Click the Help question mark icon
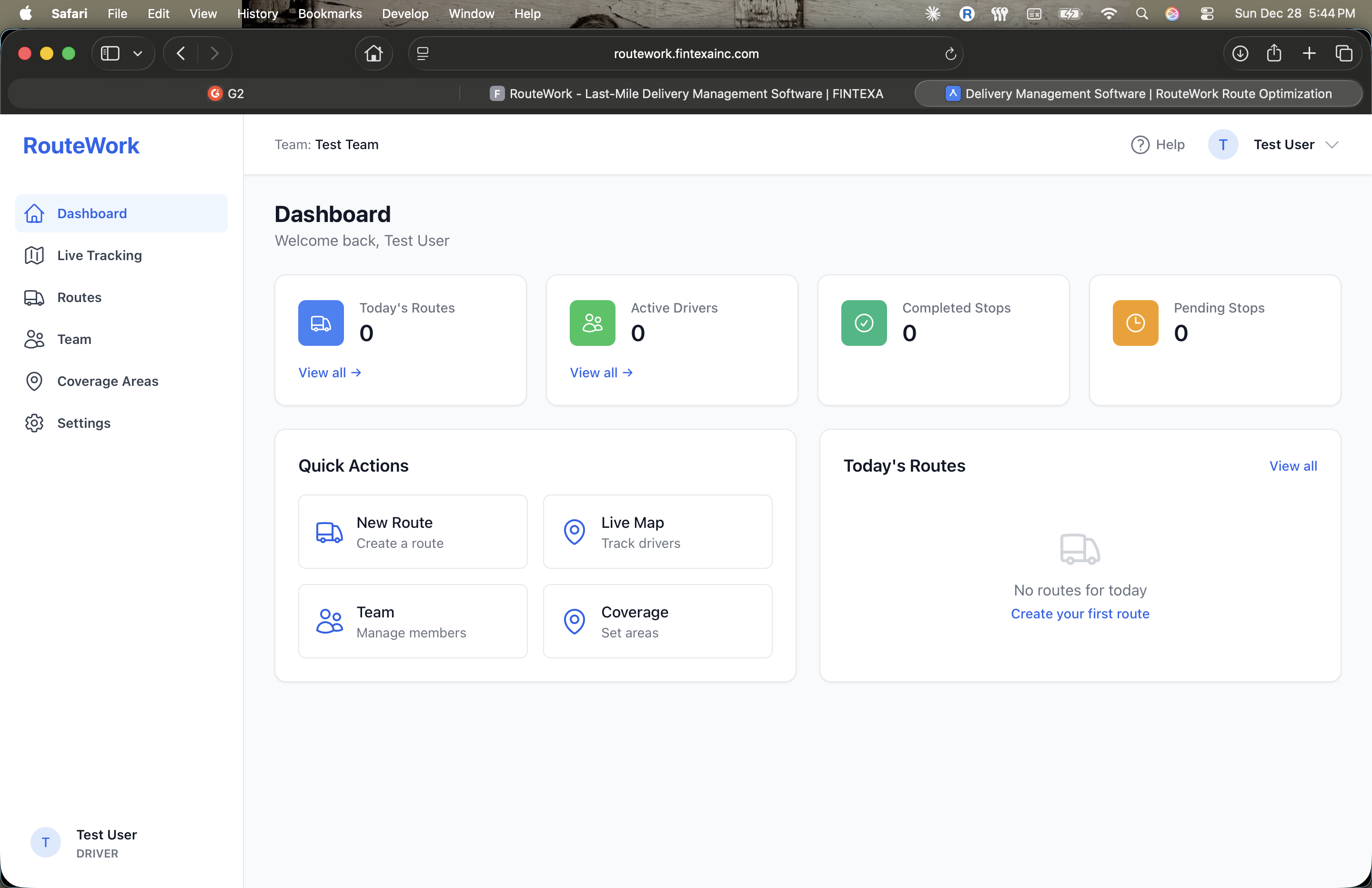 coord(1140,145)
